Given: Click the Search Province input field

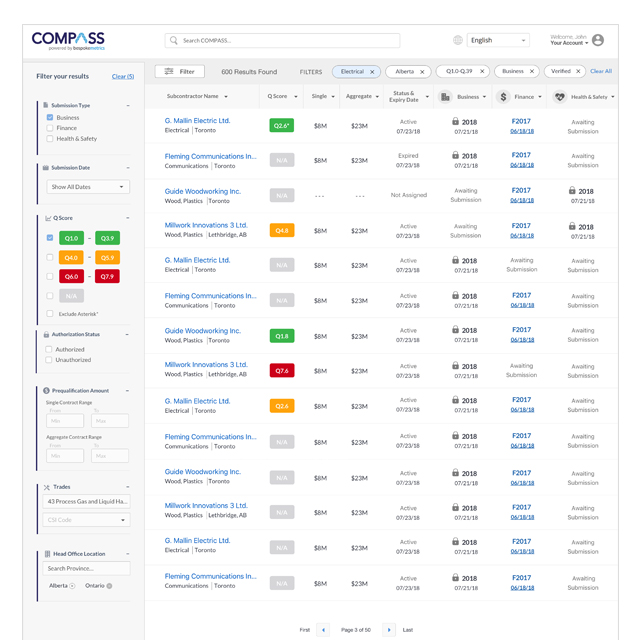Looking at the screenshot, I should 87,569.
